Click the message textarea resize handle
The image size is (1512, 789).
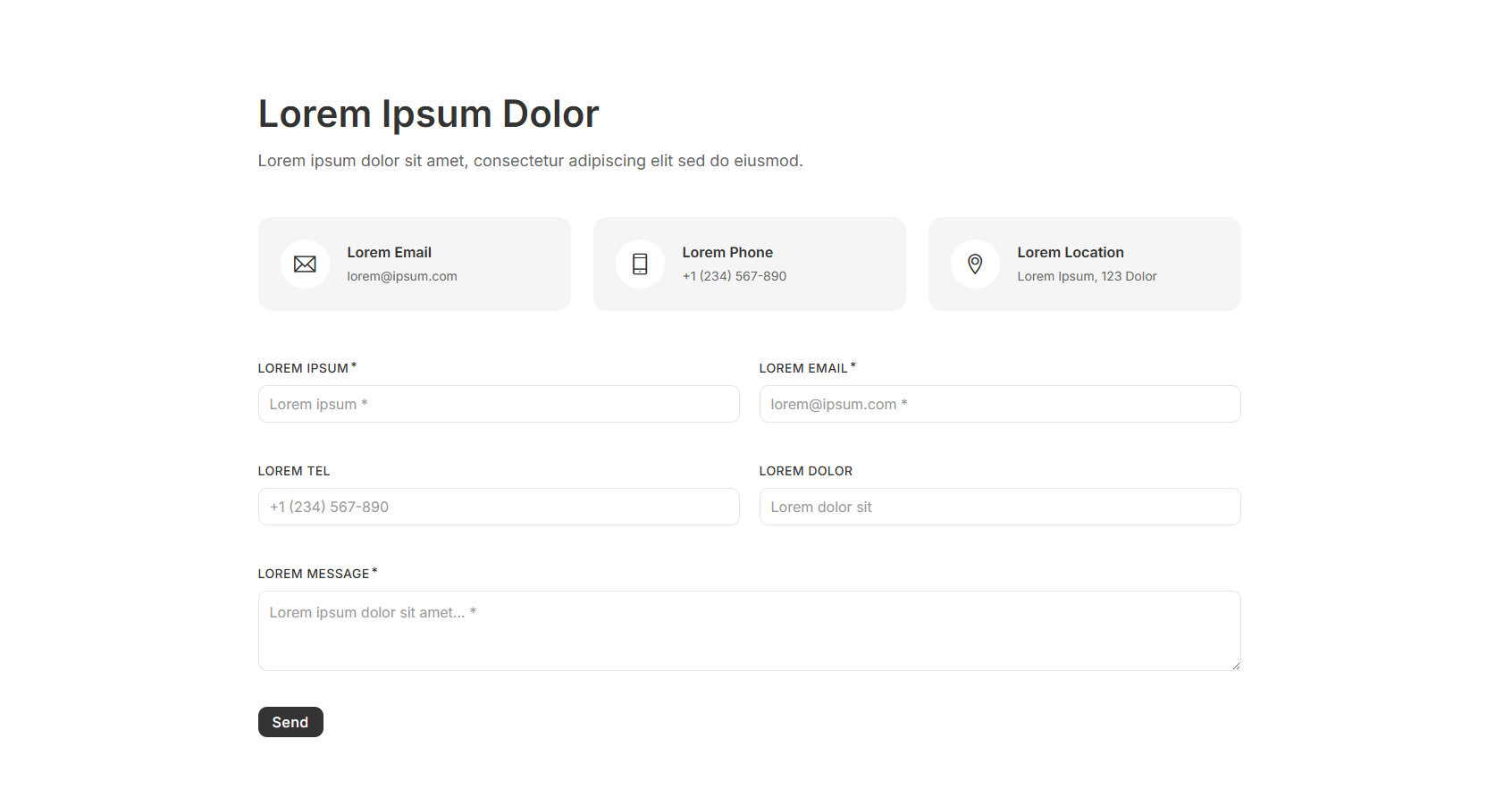point(1235,665)
